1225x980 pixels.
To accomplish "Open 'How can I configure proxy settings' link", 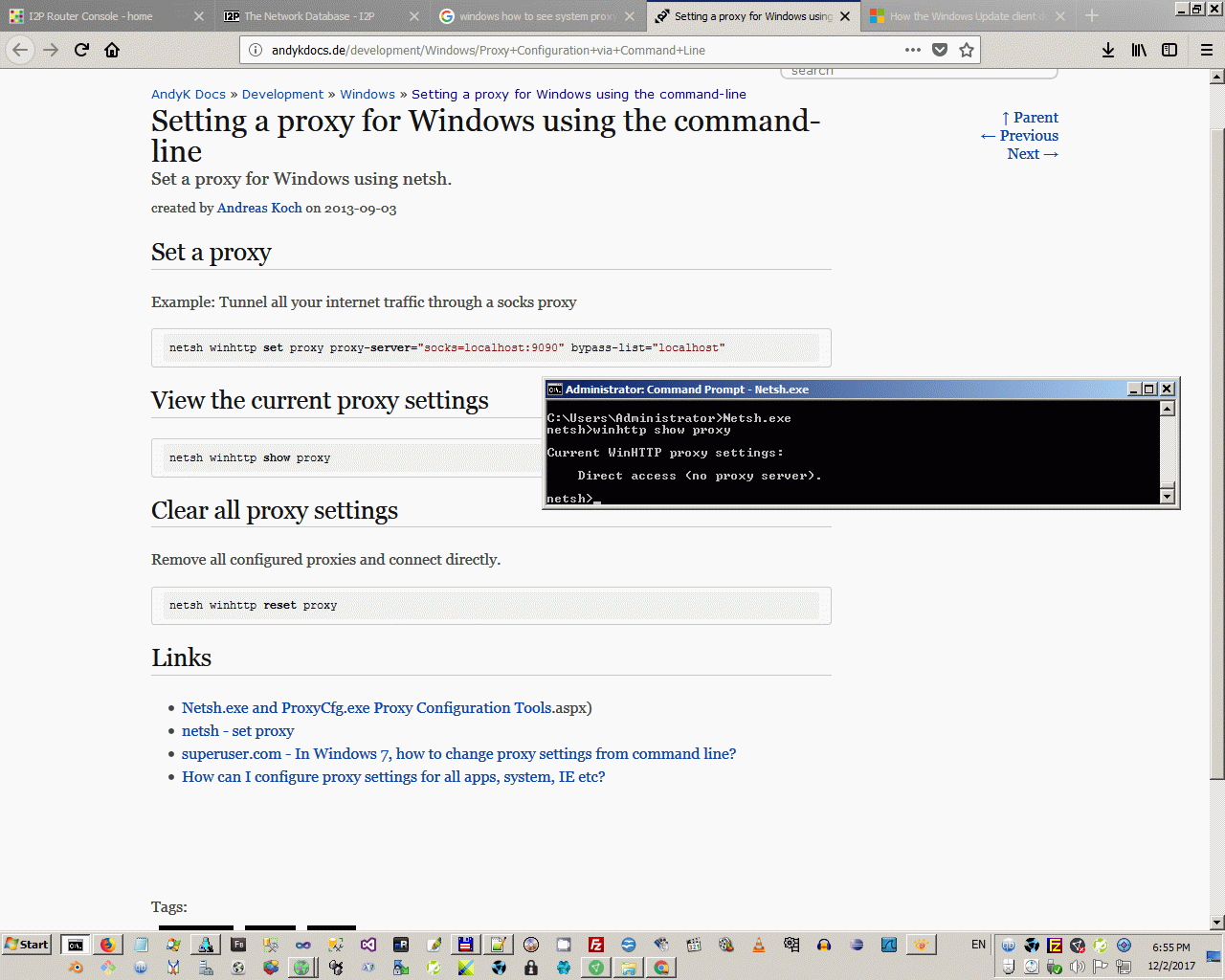I will (x=393, y=777).
